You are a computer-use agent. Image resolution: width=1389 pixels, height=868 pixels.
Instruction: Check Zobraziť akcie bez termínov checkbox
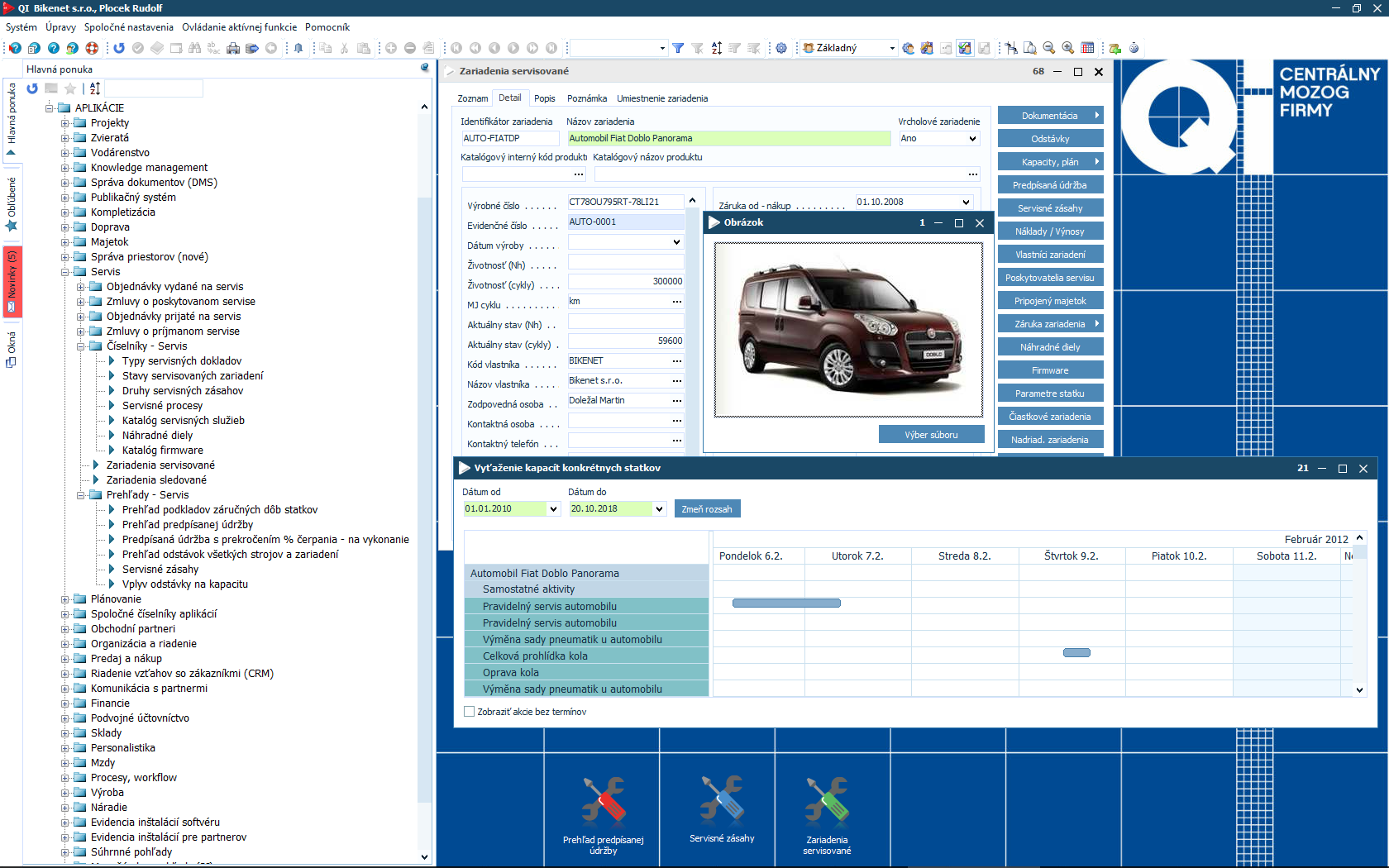(470, 712)
